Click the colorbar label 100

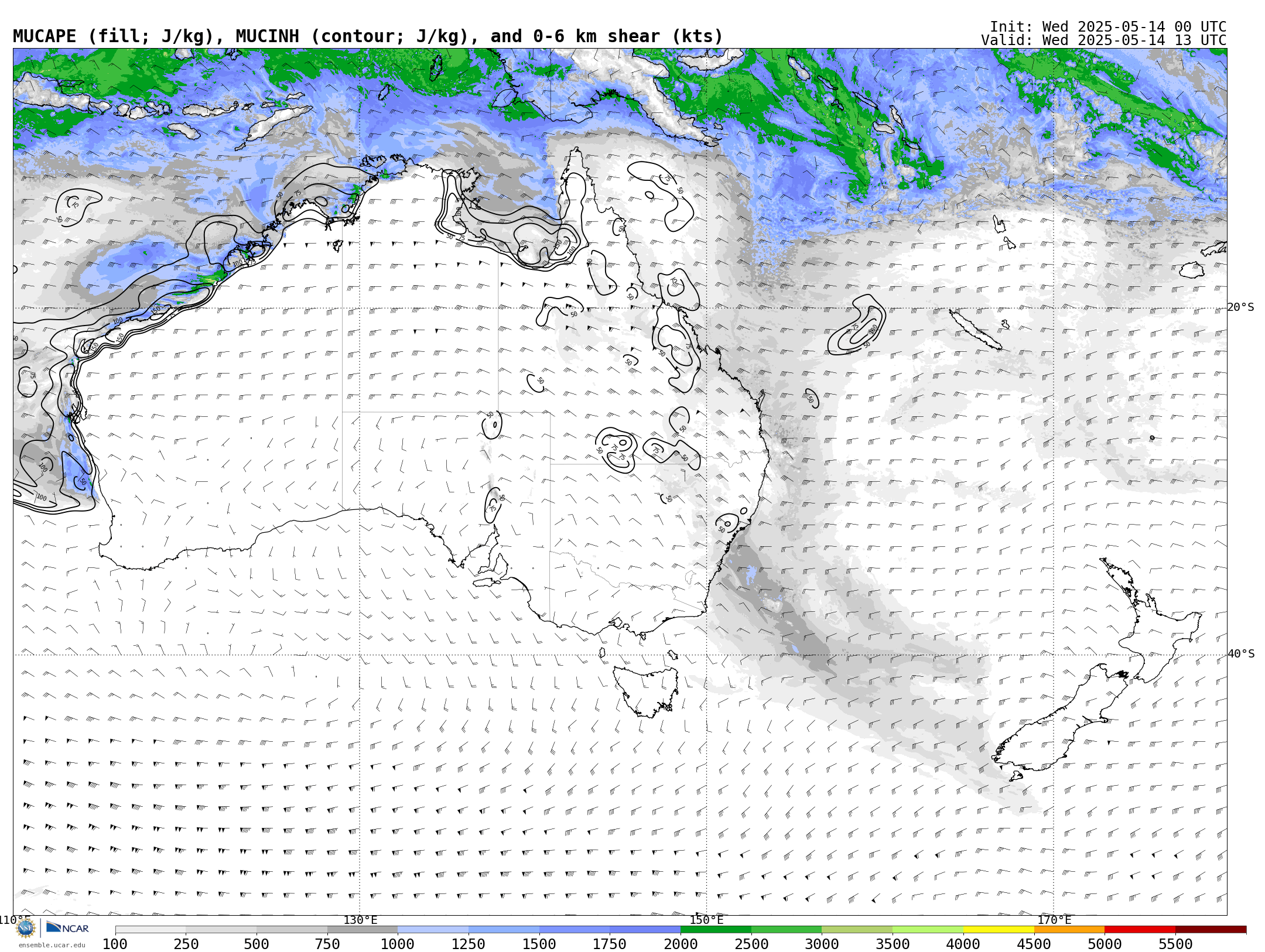(x=115, y=944)
